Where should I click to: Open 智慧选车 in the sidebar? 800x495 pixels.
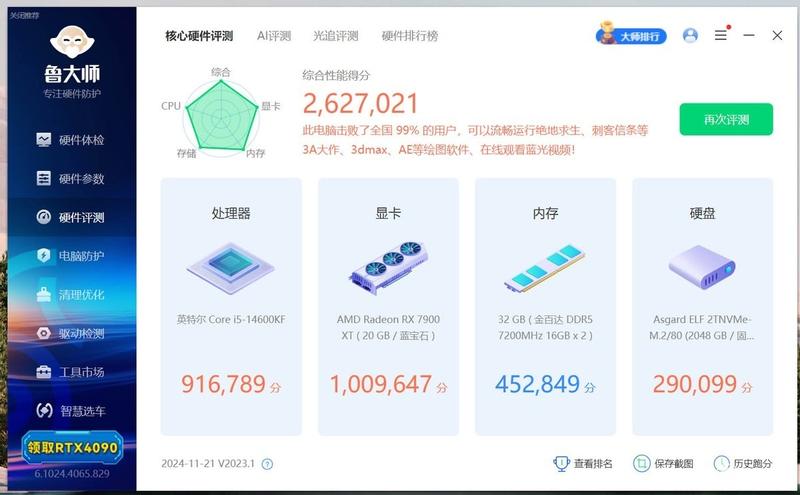coord(71,410)
